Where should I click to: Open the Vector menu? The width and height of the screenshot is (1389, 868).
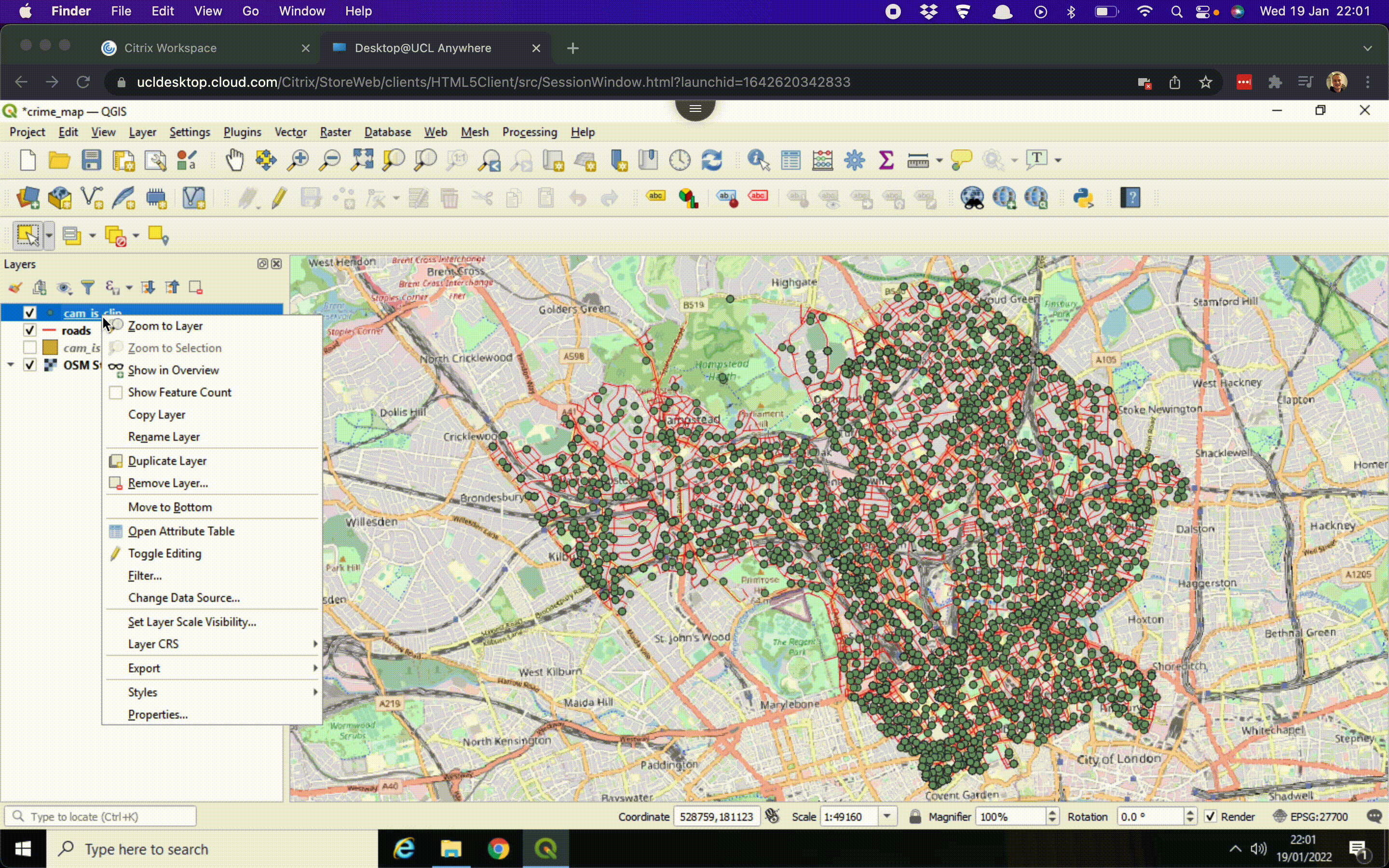click(x=290, y=132)
